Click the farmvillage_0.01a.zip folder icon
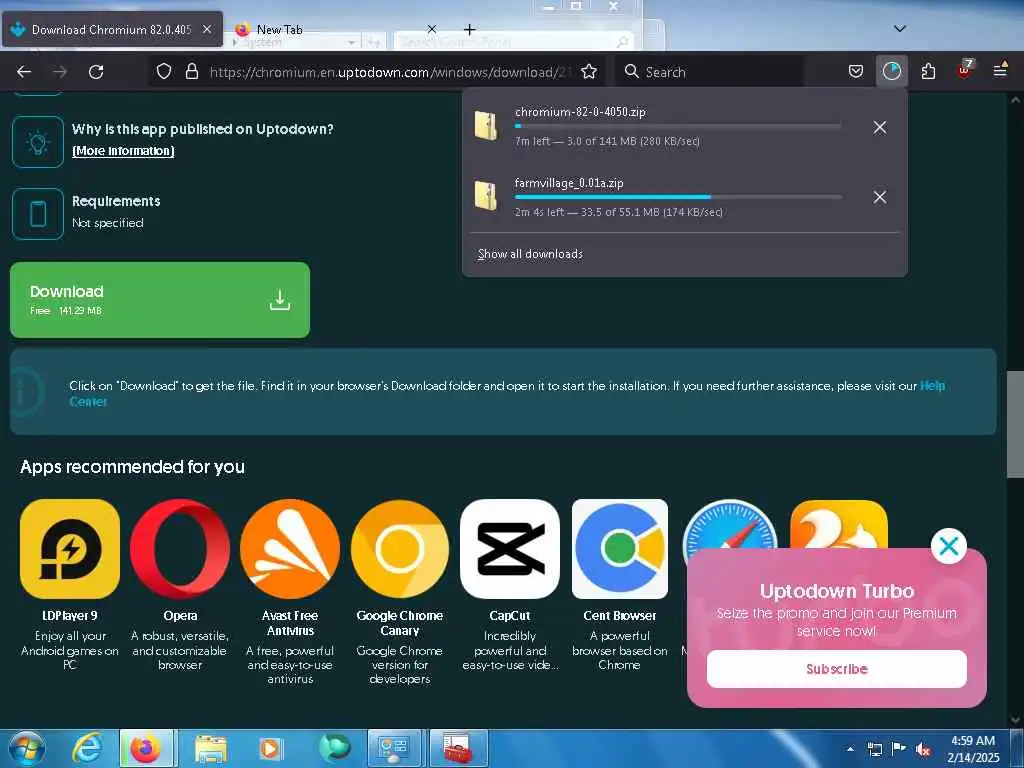Viewport: 1024px width, 768px height. (x=486, y=195)
